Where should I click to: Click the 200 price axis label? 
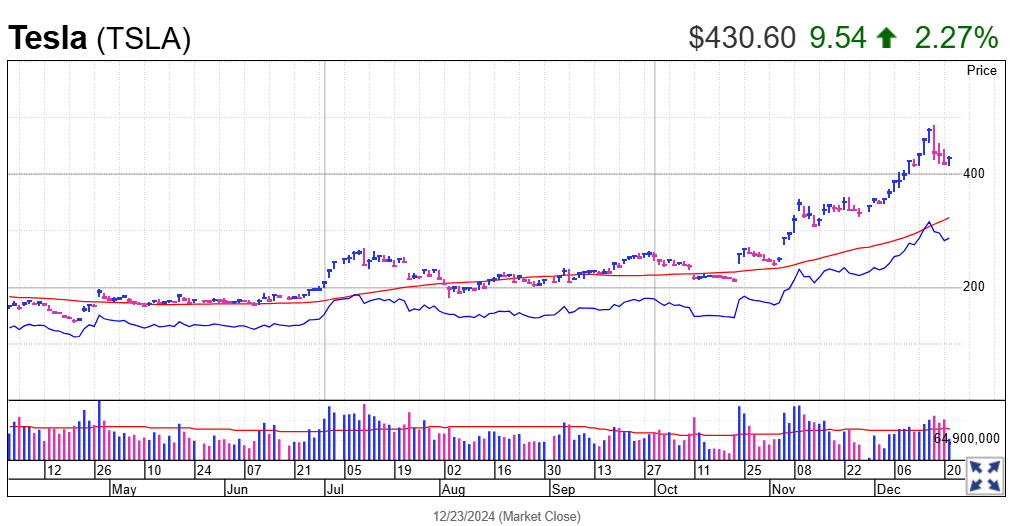(973, 287)
